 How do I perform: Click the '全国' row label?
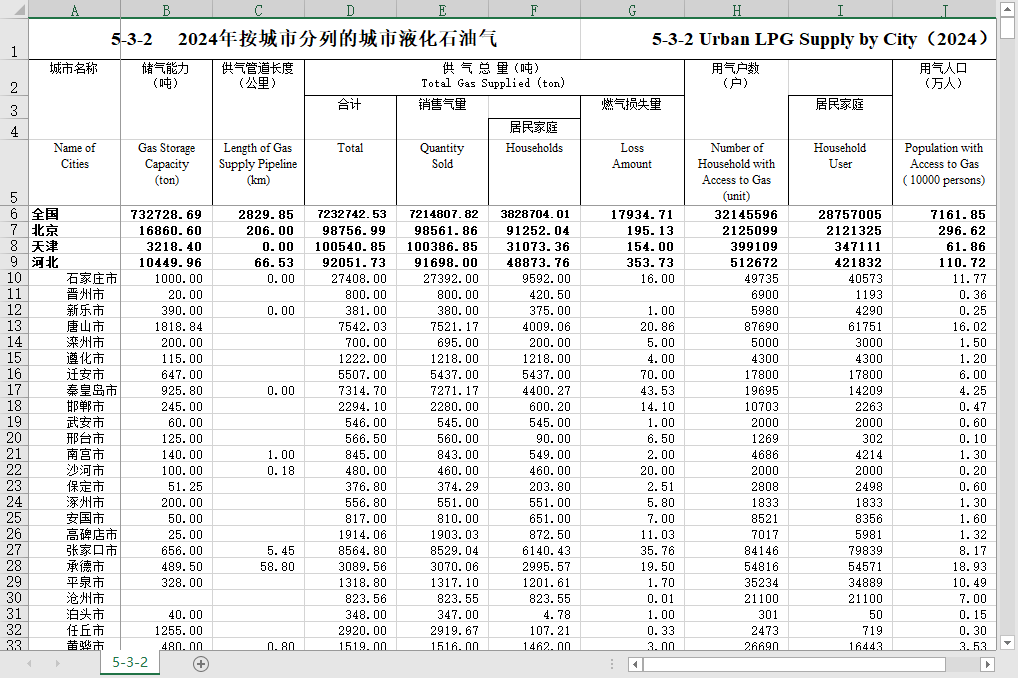click(x=45, y=214)
